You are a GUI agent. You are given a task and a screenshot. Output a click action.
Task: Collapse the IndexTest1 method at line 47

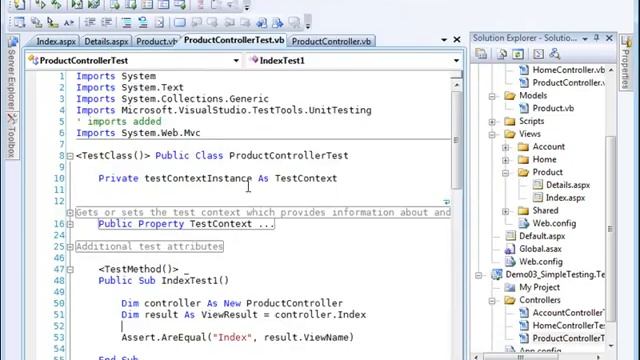tap(70, 269)
